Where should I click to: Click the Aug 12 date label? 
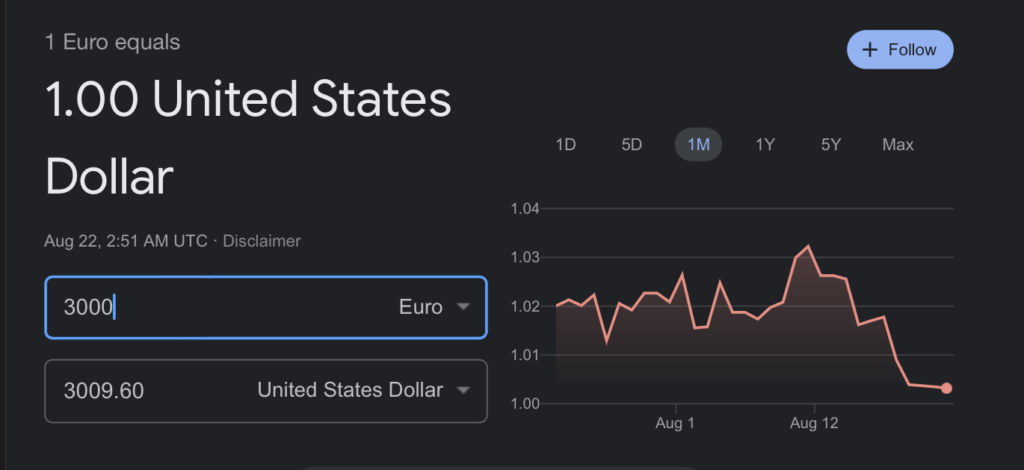[x=814, y=424]
